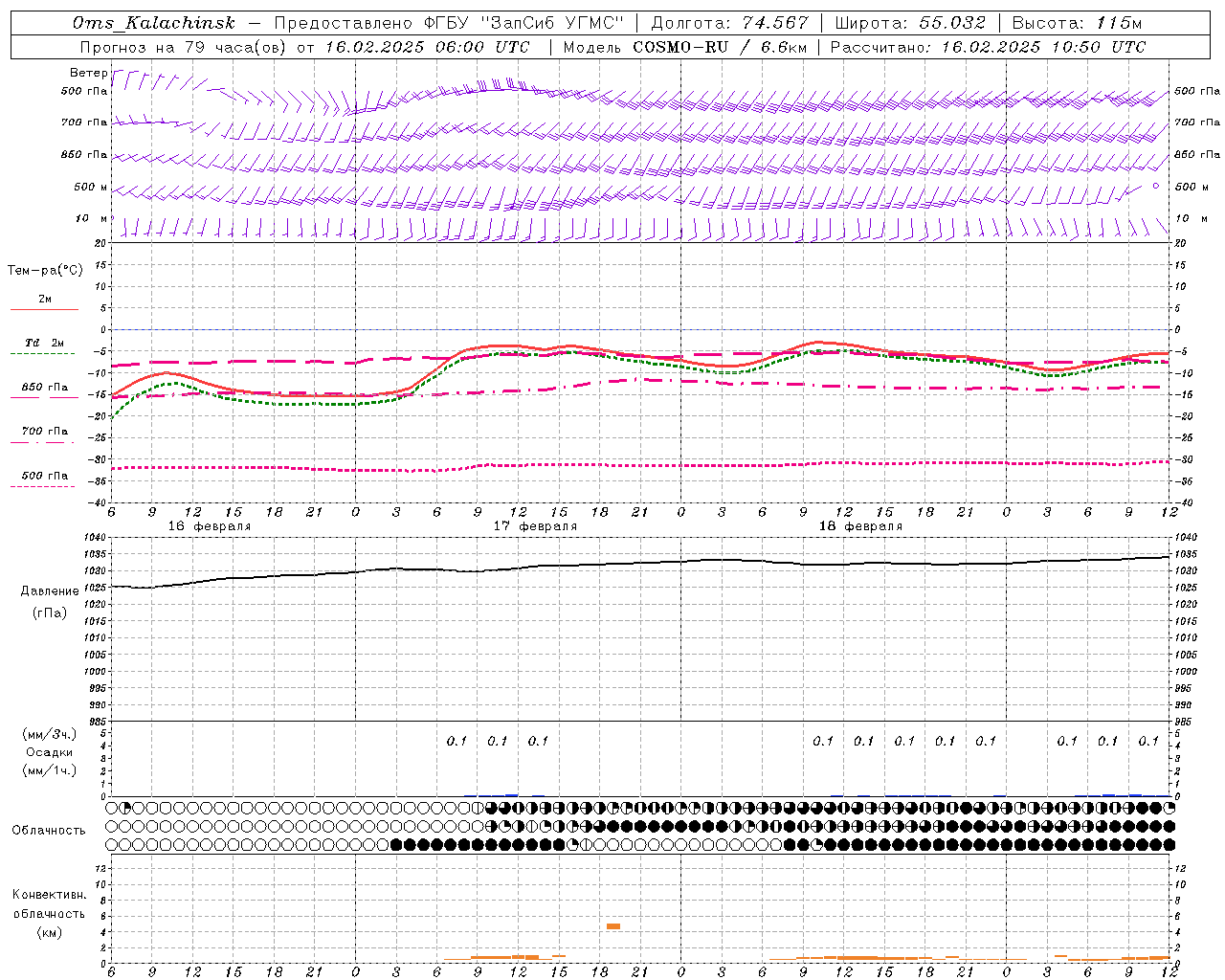This screenshot has height=980, width=1225.
Task: Click the 16 февраля date label
Action: [x=210, y=526]
